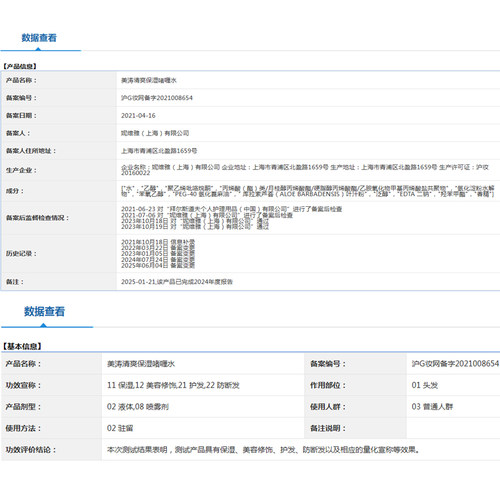Click the 2021-06-23 inspection record line
This screenshot has width=500, height=500.
(231, 209)
